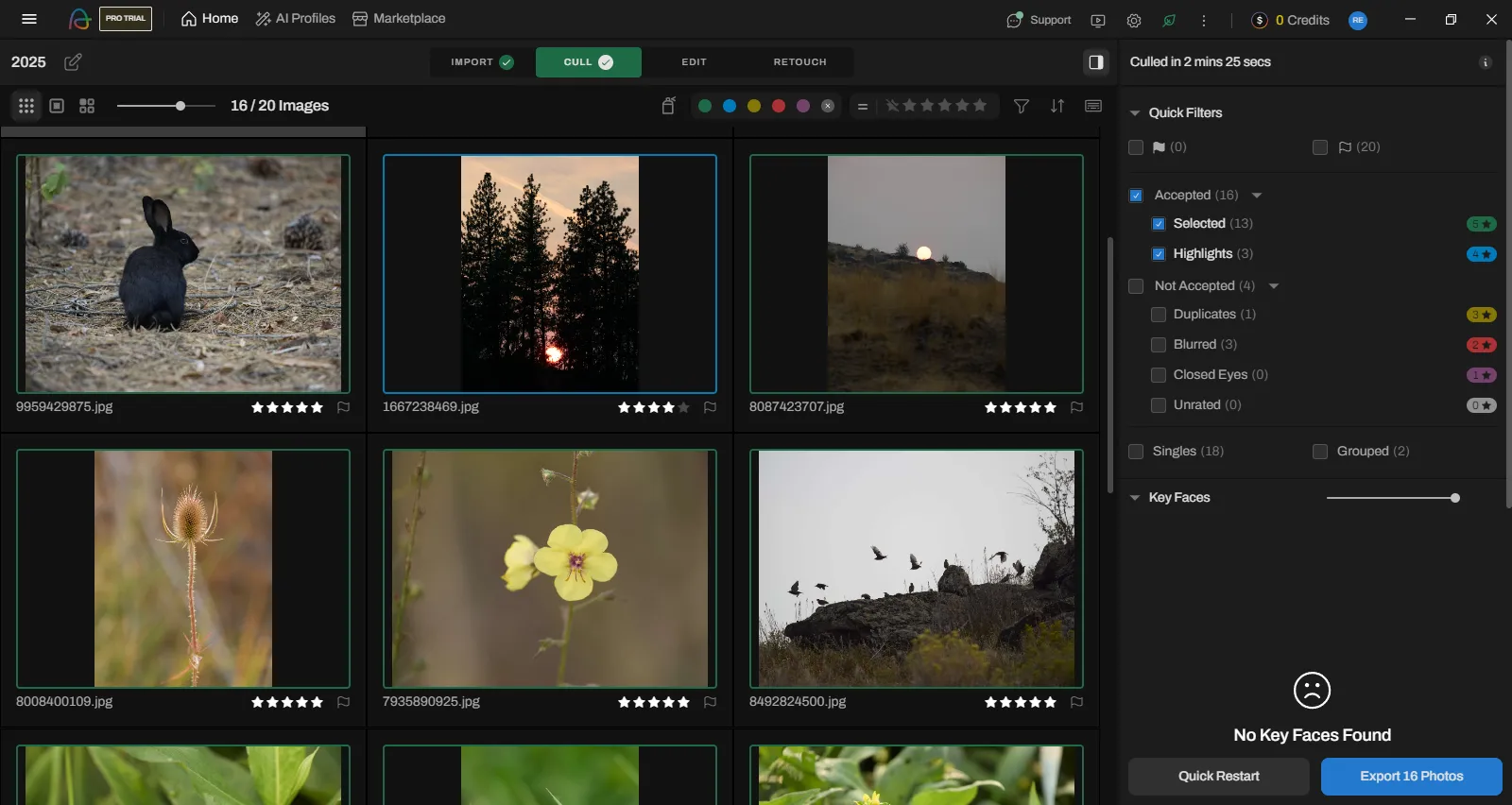Click the equals rating comparator

[863, 107]
